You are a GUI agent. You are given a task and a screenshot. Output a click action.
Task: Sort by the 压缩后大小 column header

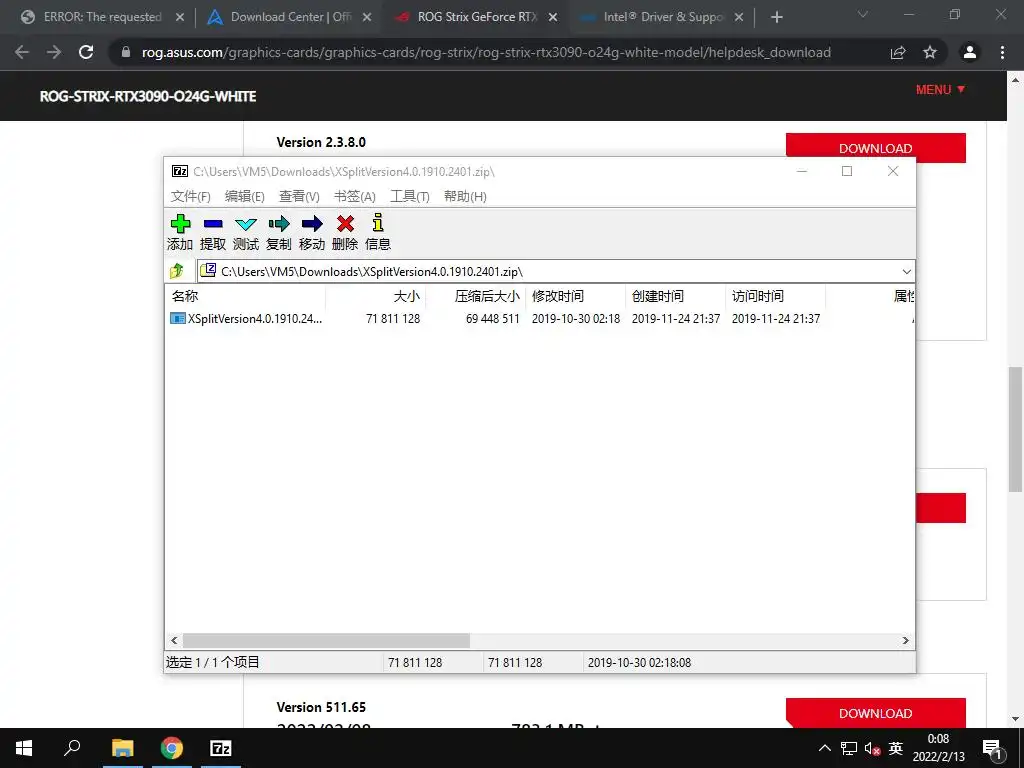[475, 296]
